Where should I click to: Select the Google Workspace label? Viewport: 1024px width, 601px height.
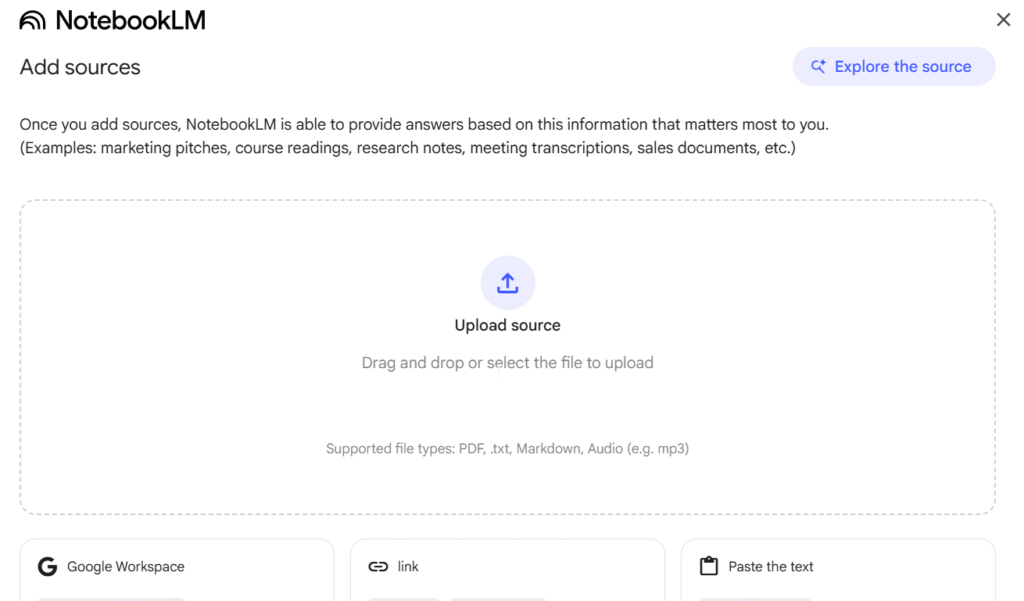click(x=126, y=567)
